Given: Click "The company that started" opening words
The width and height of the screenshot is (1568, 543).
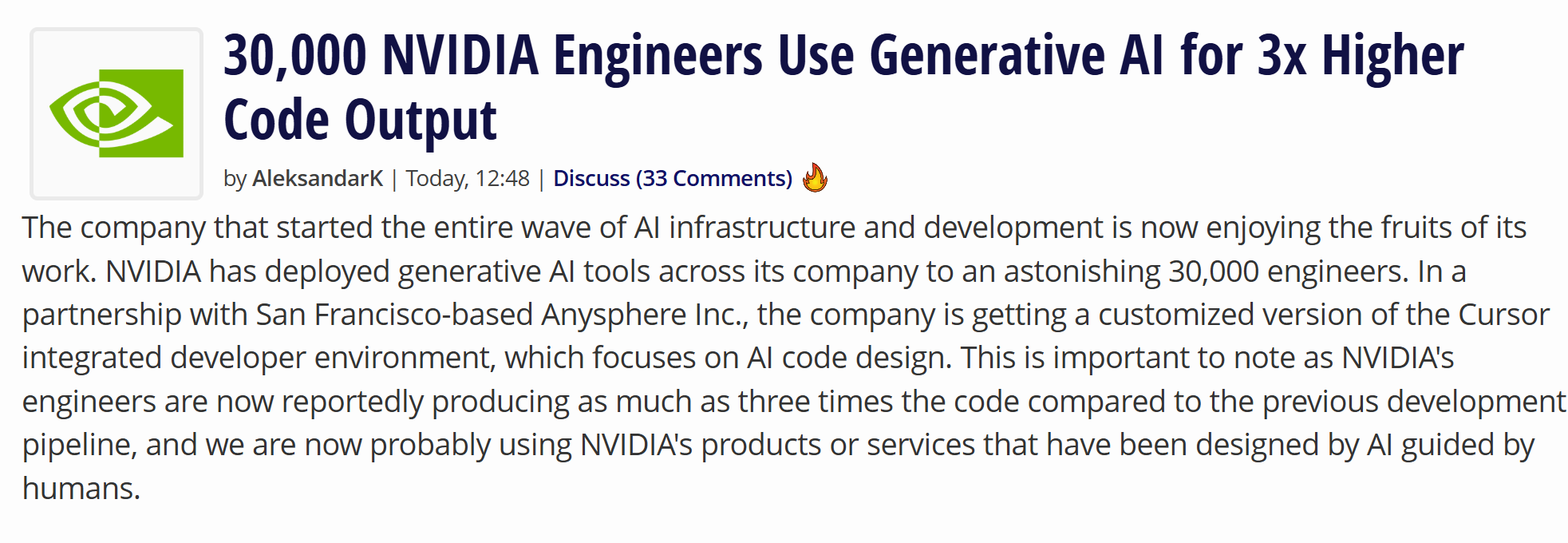Looking at the screenshot, I should tap(144, 228).
